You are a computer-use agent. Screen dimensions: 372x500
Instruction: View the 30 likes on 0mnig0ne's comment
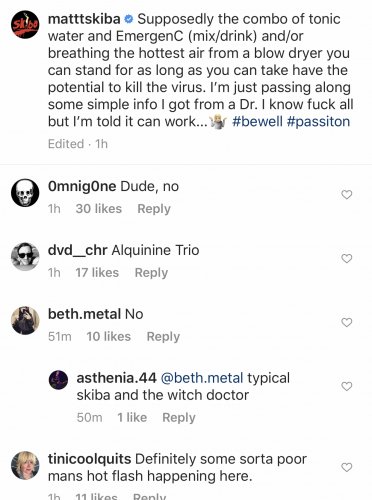coord(99,209)
